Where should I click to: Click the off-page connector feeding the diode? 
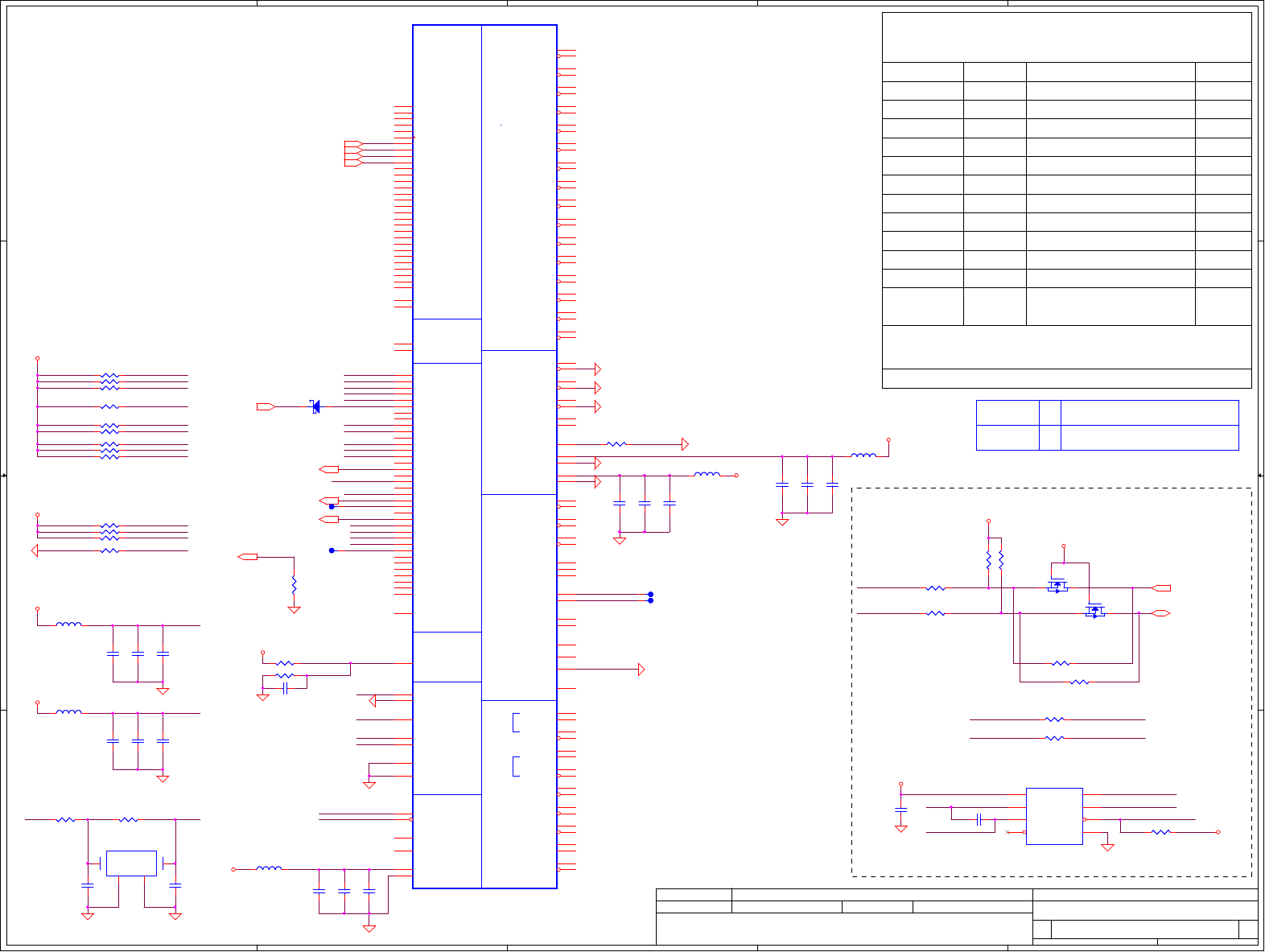coord(266,406)
